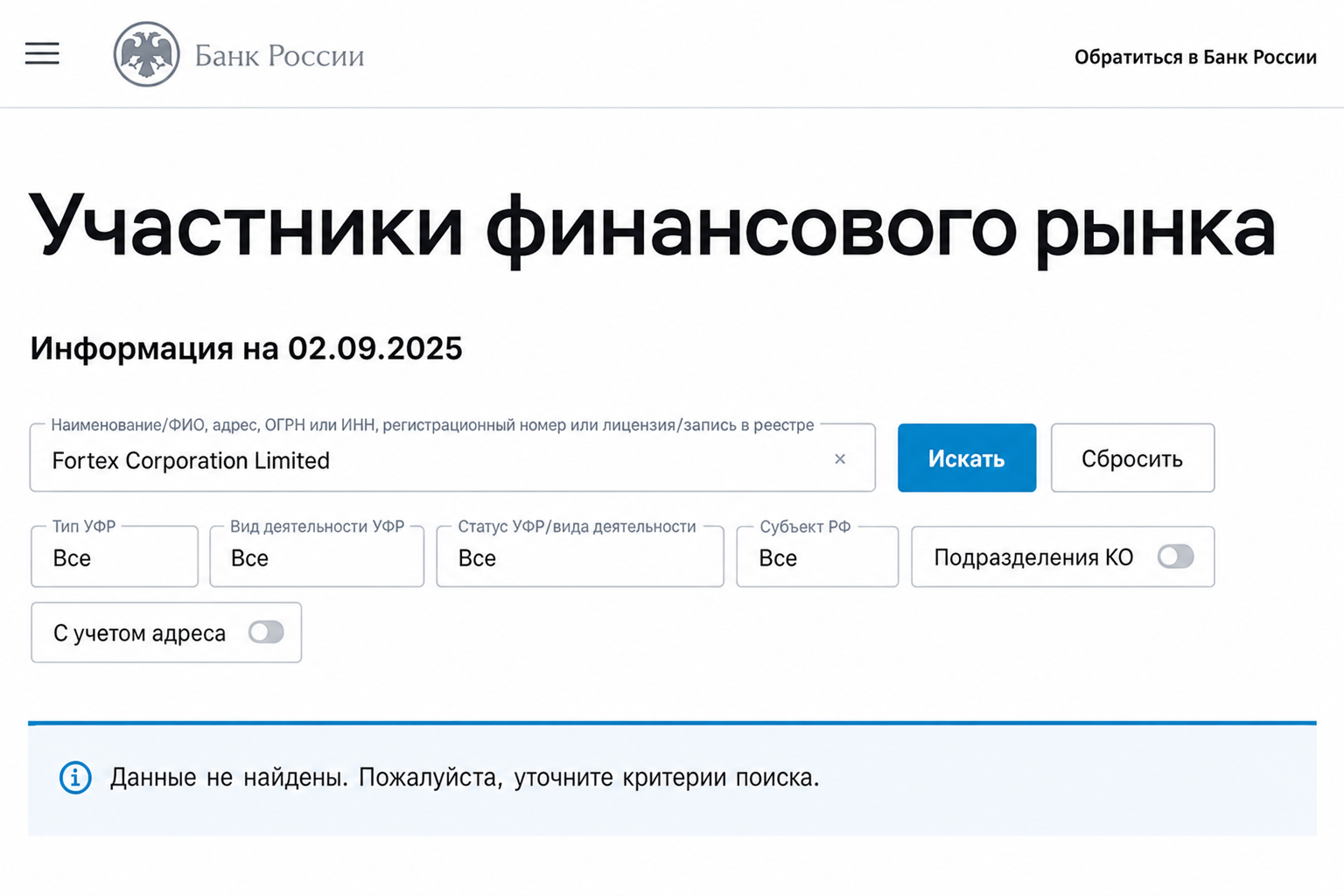This screenshot has width=1344, height=896.
Task: Click the Bank of Russia eagle emblem
Action: 146,54
